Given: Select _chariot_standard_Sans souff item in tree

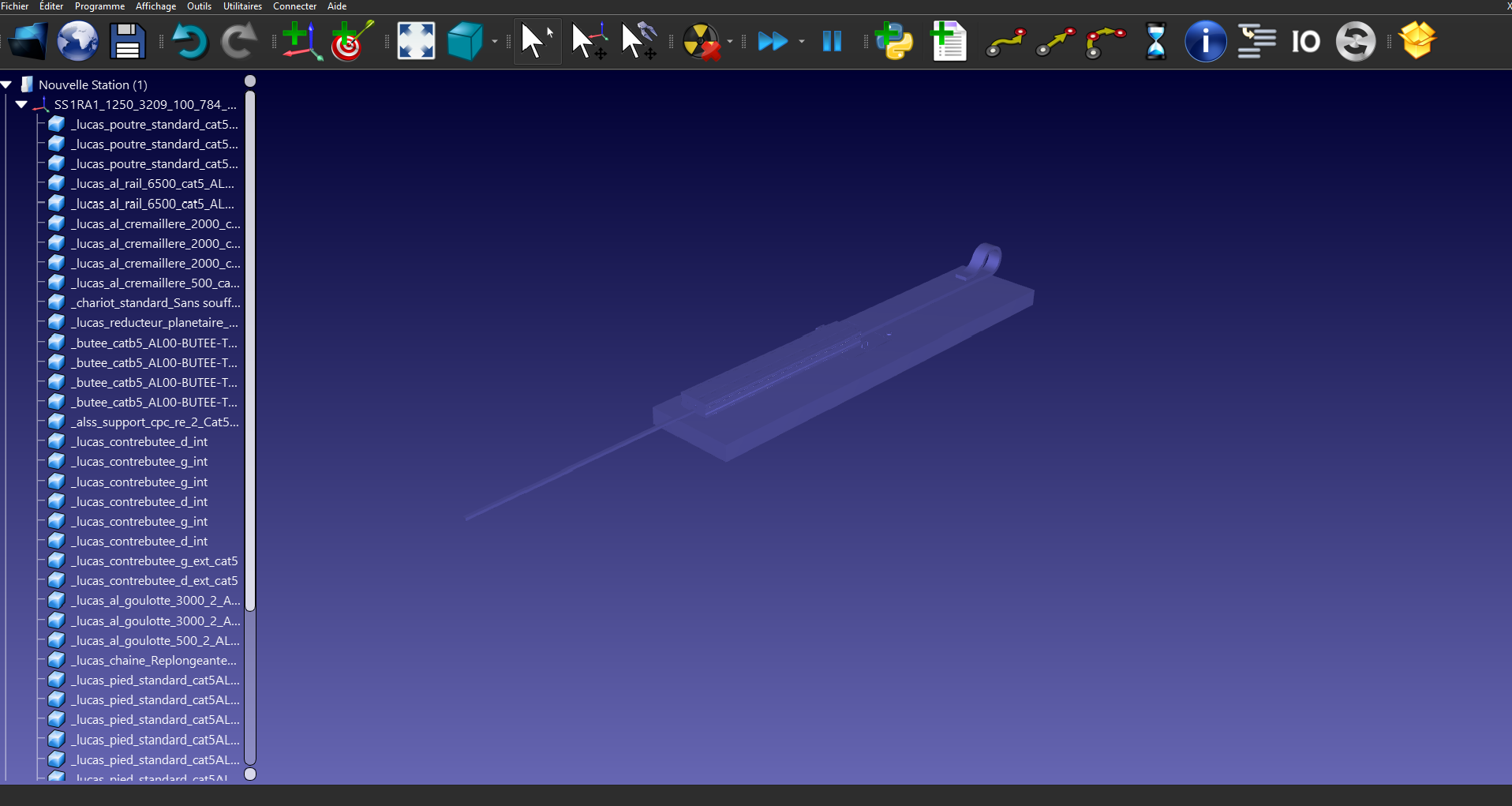Looking at the screenshot, I should click(155, 303).
